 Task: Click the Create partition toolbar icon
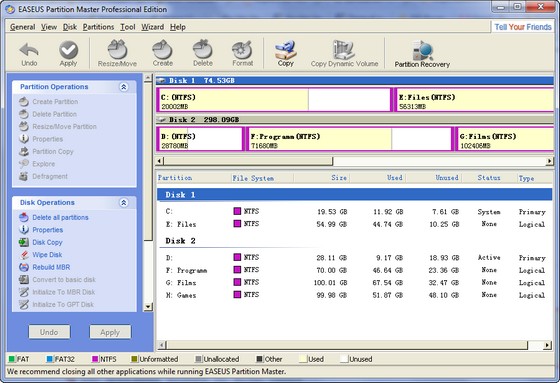pos(163,54)
